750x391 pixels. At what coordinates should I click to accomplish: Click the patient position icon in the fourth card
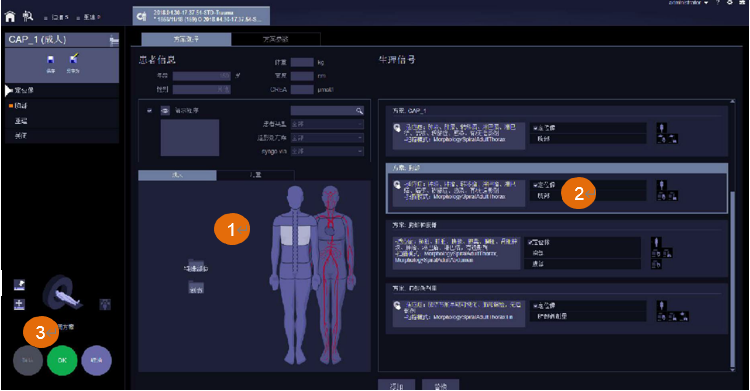[x=662, y=305]
